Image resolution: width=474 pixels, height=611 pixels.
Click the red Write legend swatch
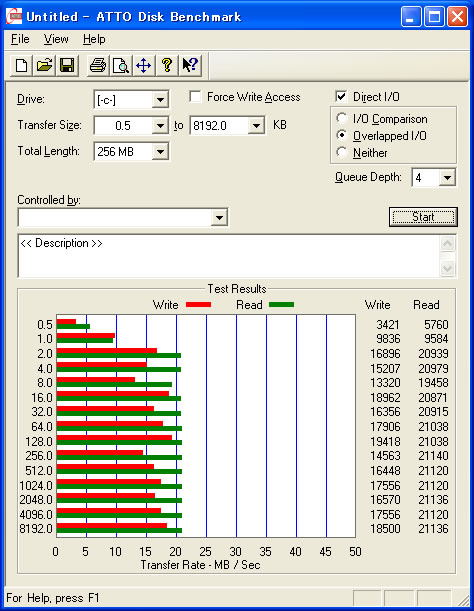coord(198,304)
